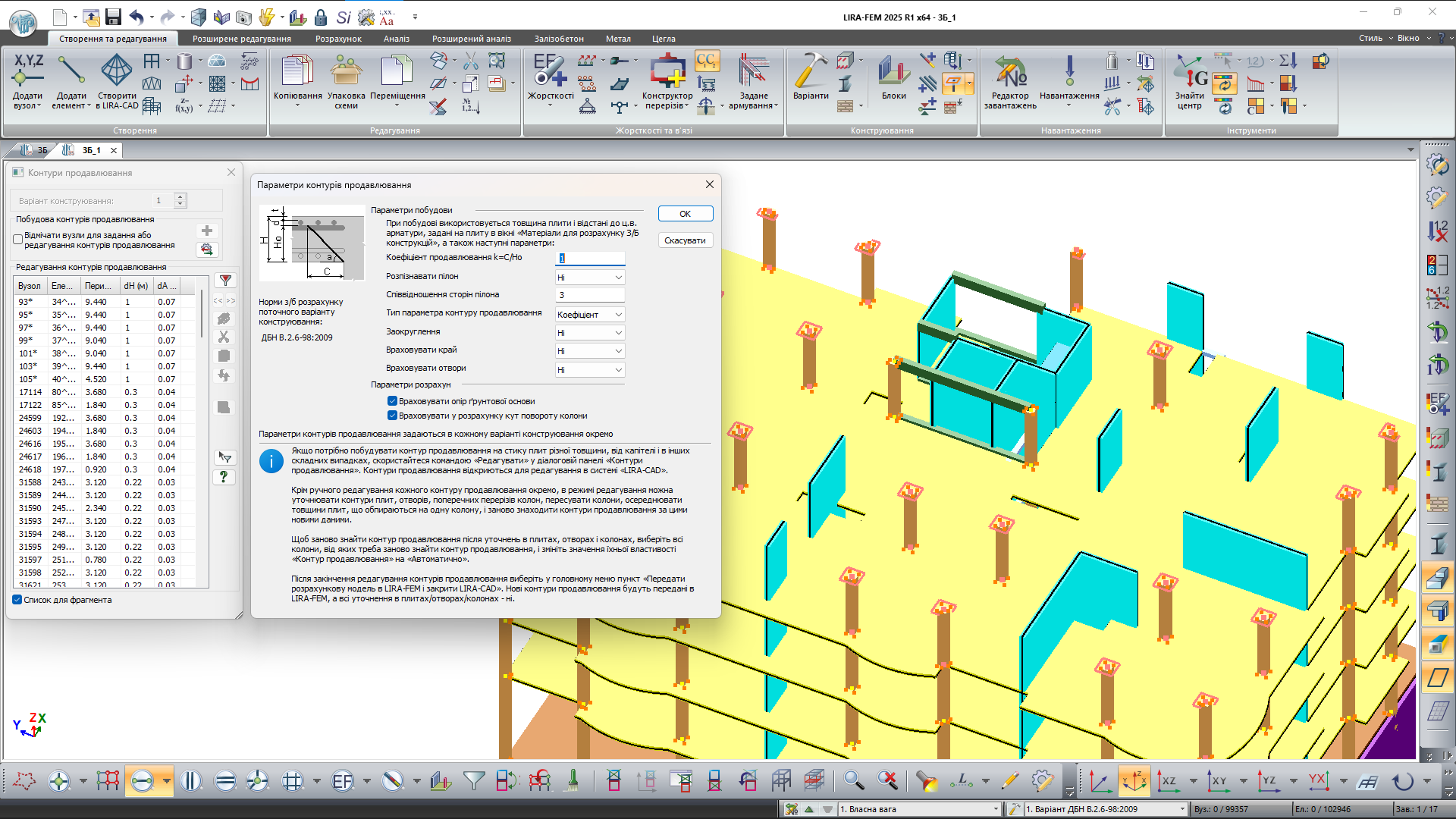Click the punching coefficient k=C/Ho input field
This screenshot has width=1456, height=819.
tap(590, 259)
